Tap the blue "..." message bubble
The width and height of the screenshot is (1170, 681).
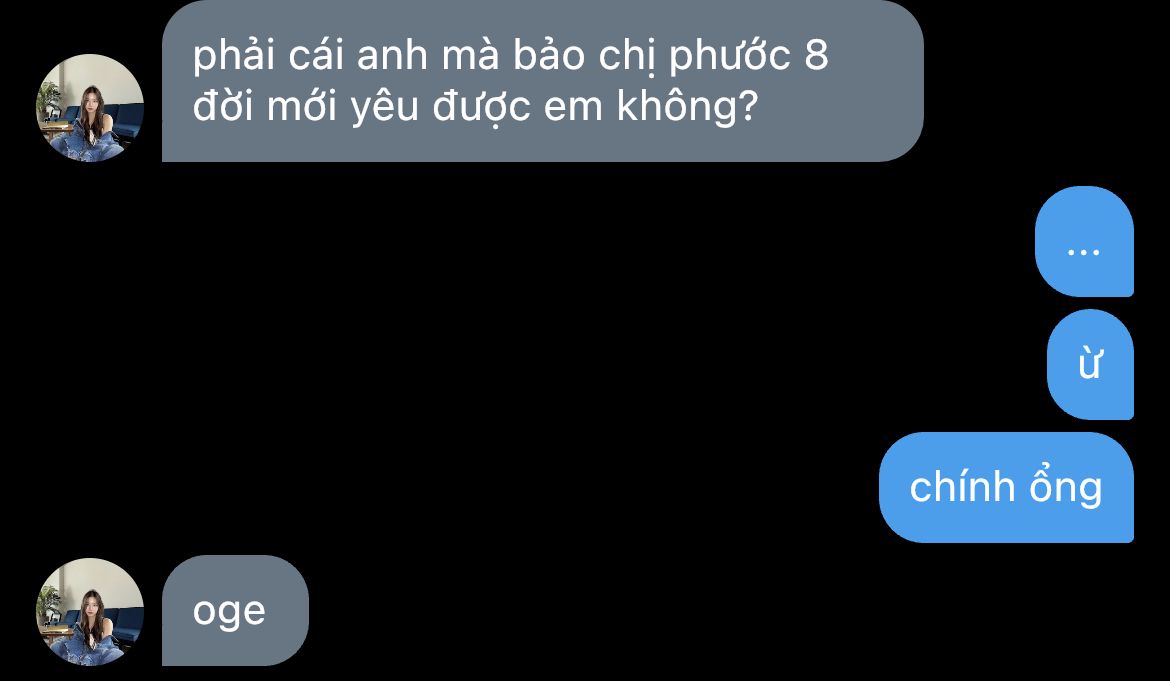point(1084,242)
